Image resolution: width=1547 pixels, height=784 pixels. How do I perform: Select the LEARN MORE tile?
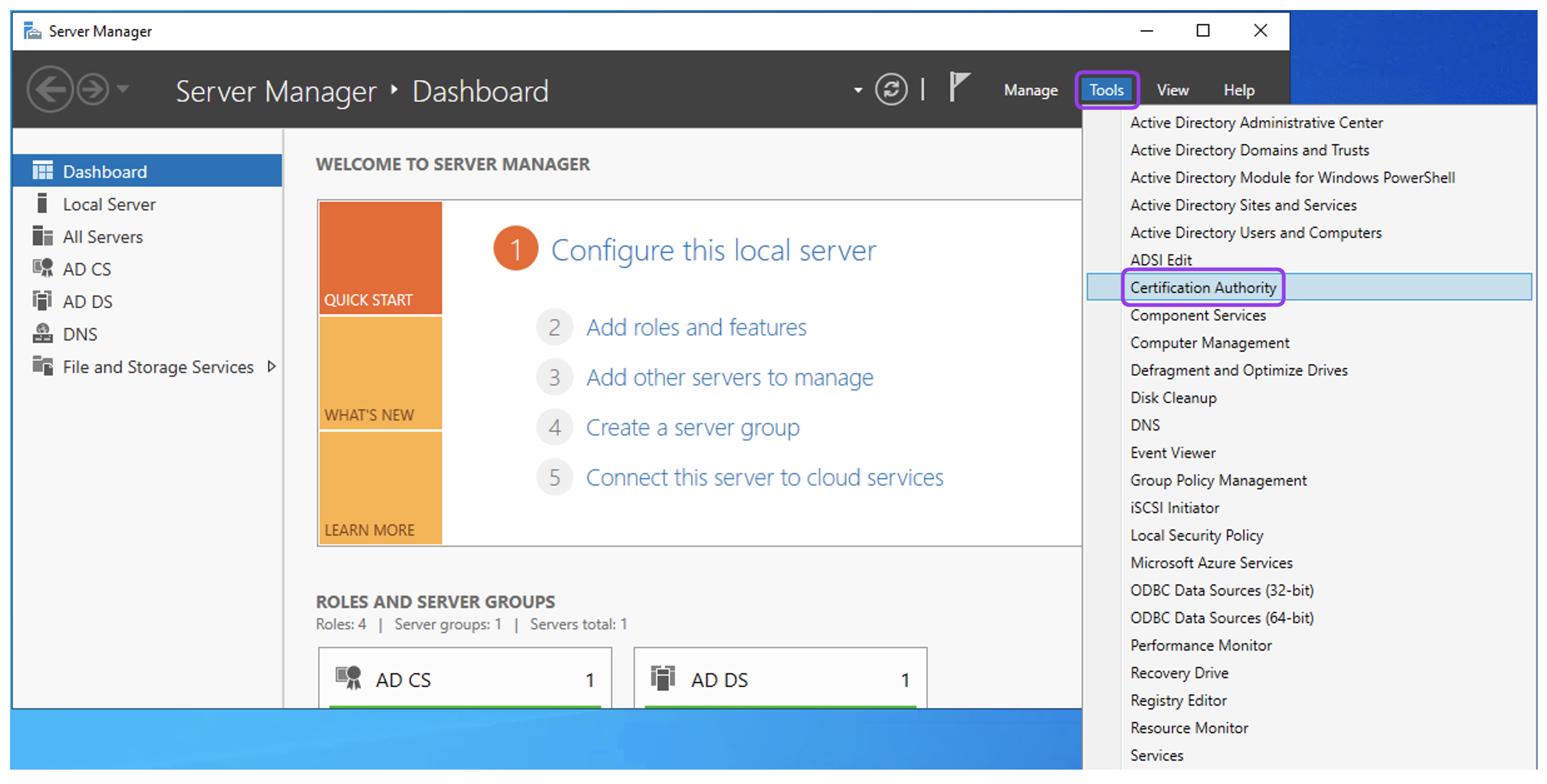coord(380,488)
